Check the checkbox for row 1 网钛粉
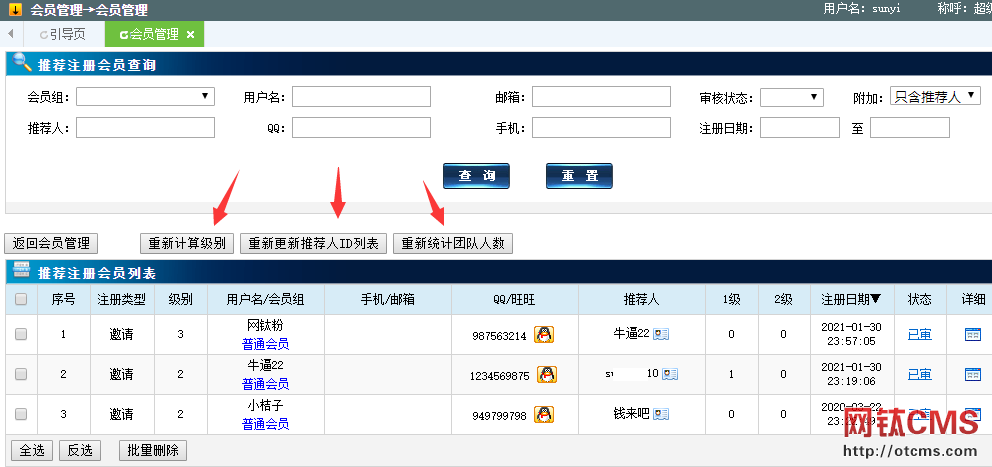 [x=21, y=335]
